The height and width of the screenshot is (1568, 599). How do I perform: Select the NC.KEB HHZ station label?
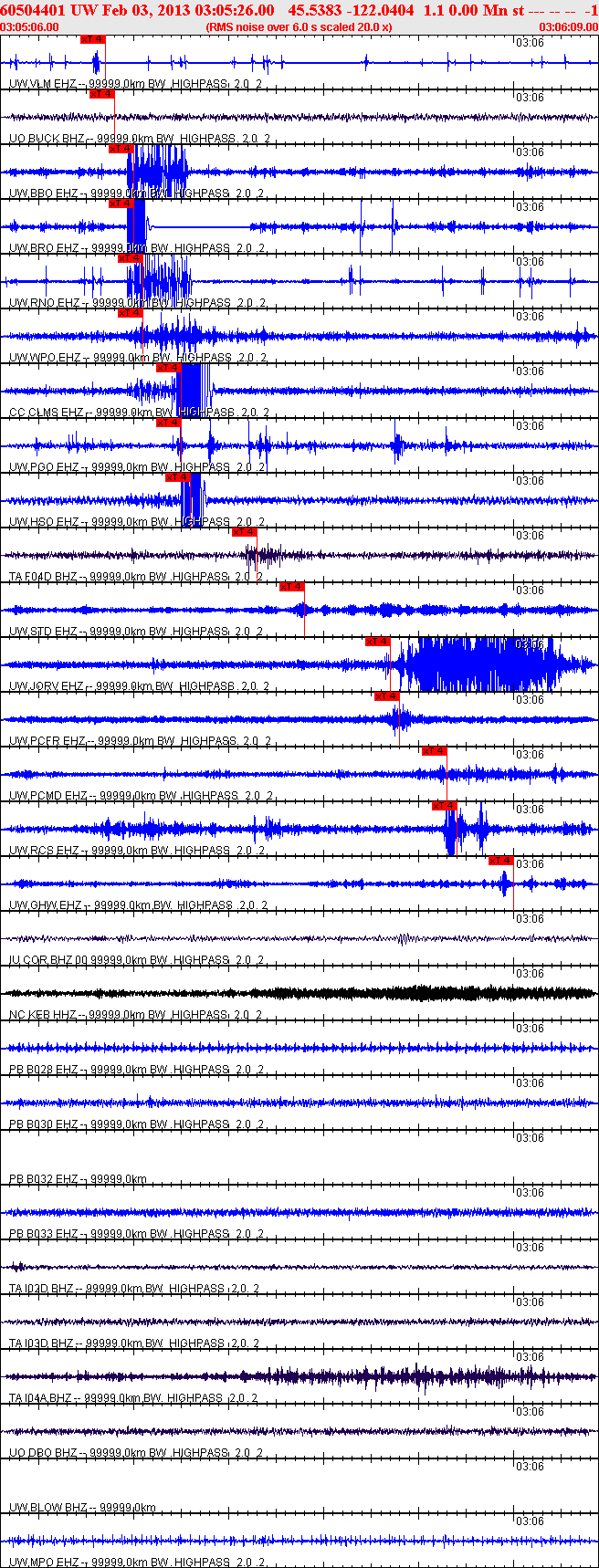pos(44,1015)
